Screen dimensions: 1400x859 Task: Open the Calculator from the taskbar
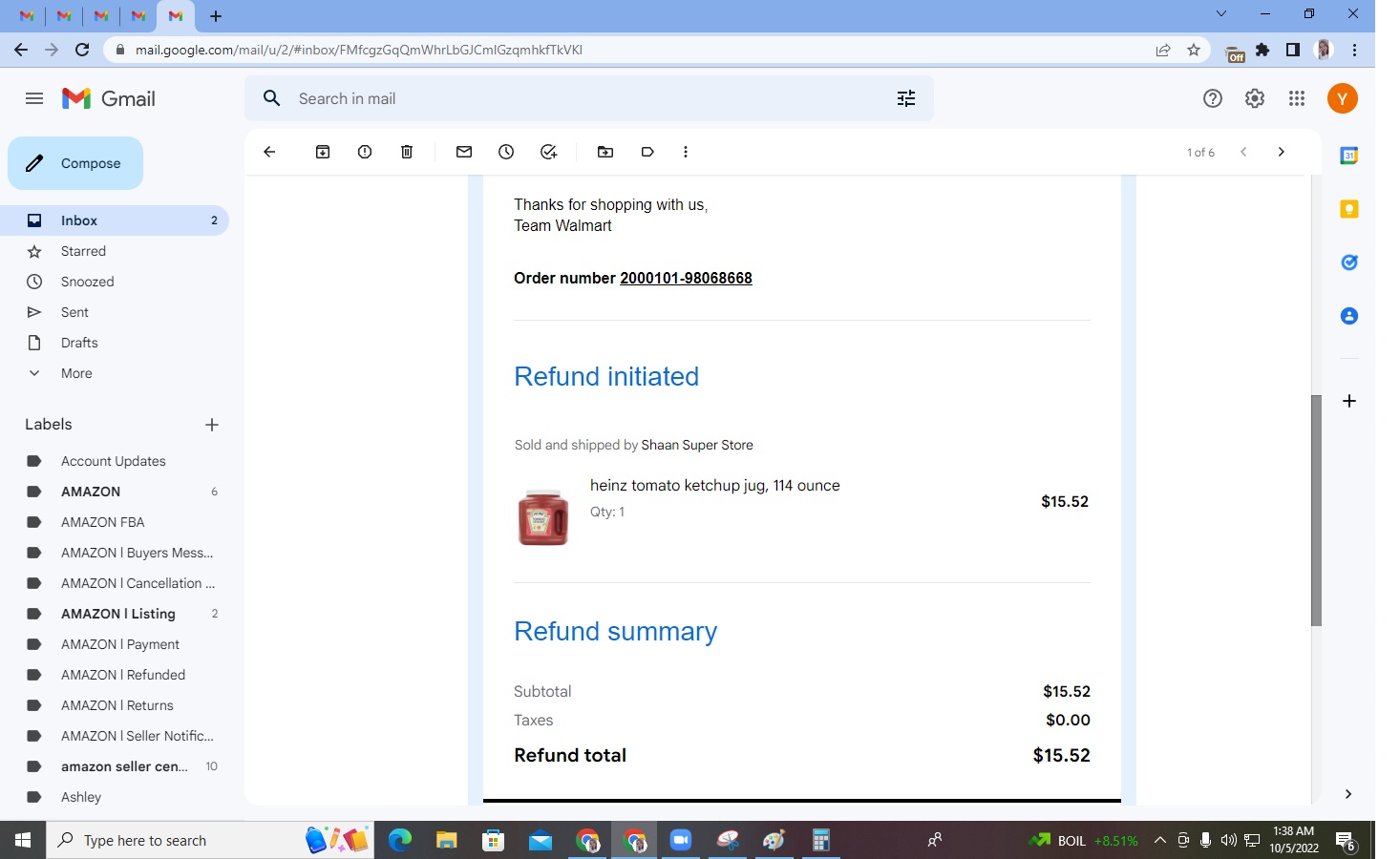[x=820, y=840]
